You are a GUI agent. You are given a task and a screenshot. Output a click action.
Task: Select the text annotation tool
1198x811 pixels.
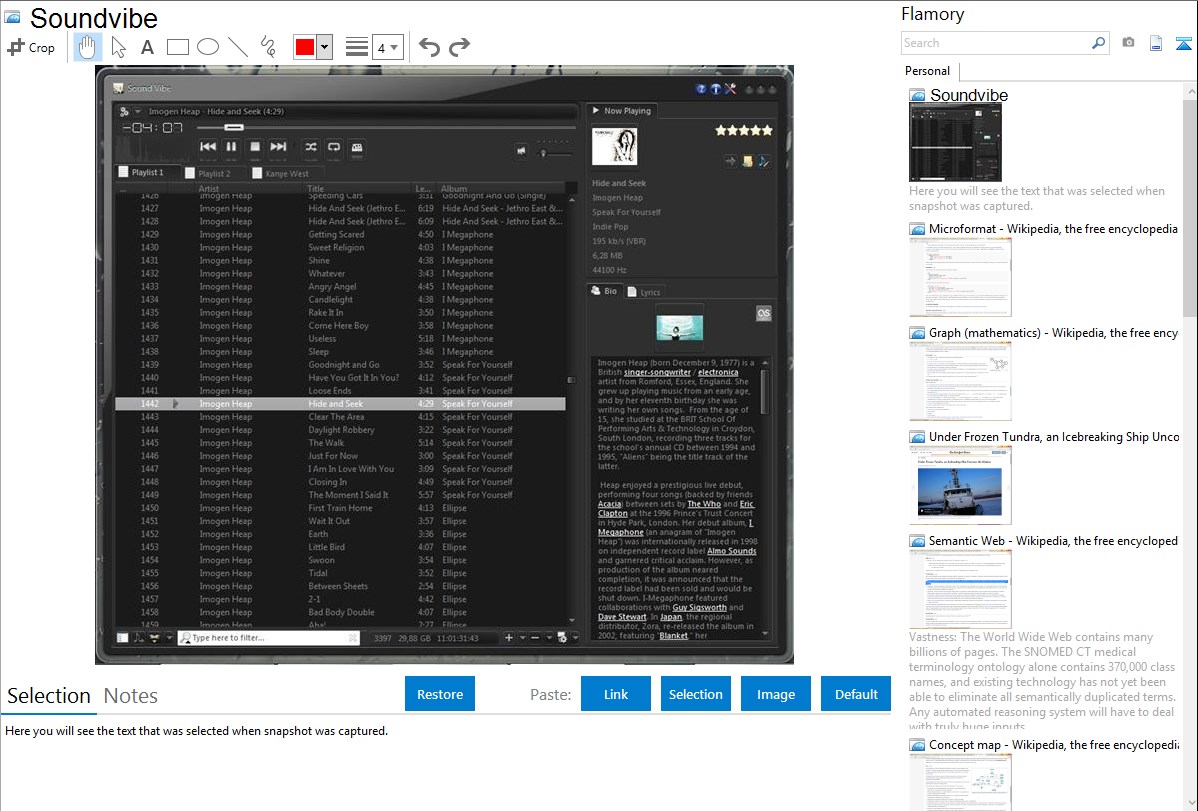[147, 47]
